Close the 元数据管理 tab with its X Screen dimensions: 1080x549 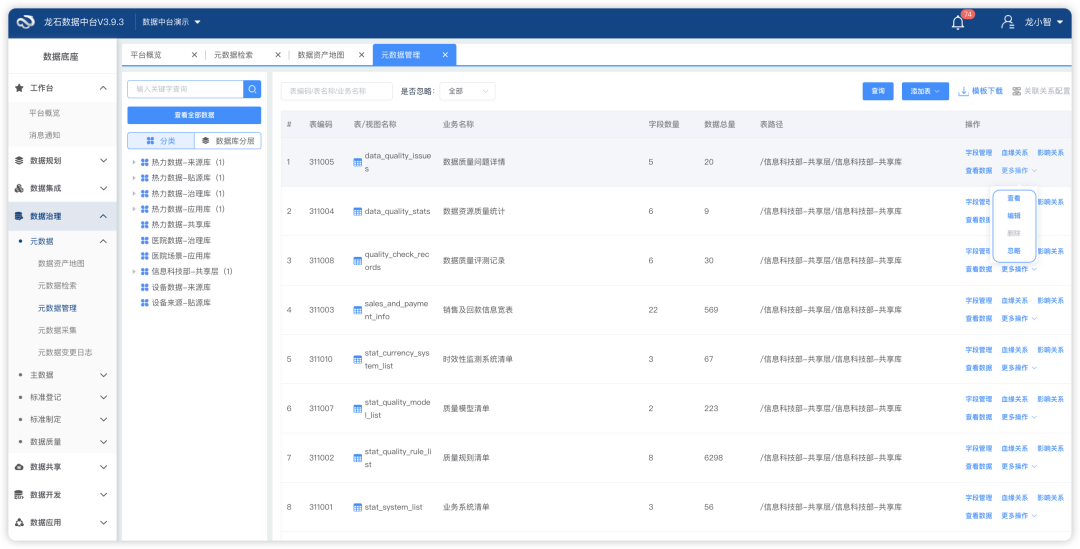pyautogui.click(x=445, y=54)
